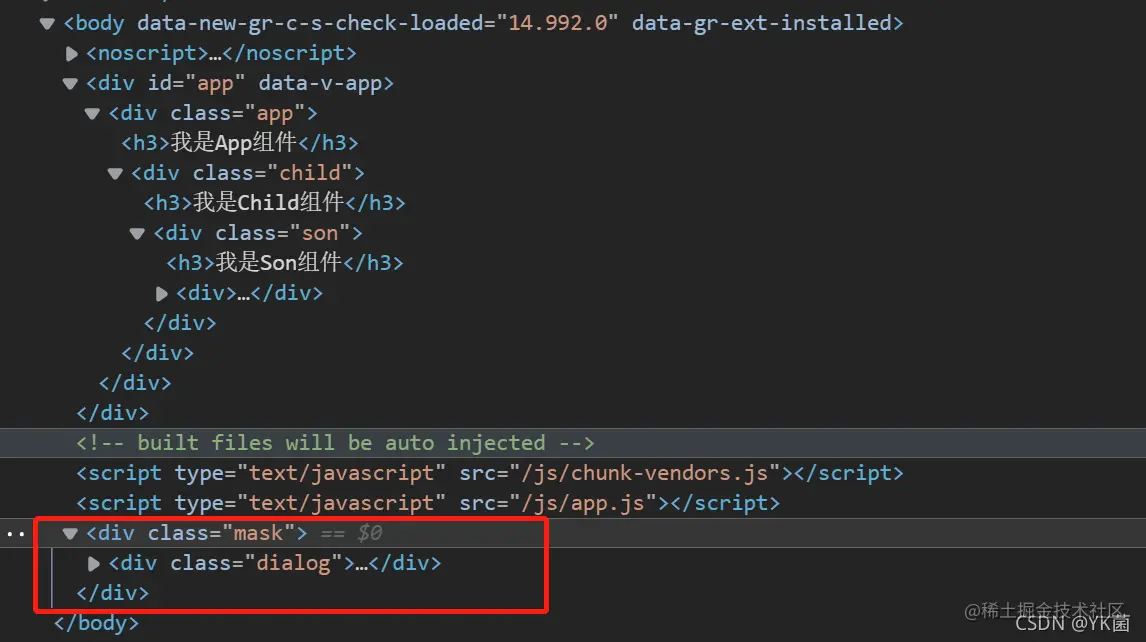The image size is (1146, 642).
Task: Open the /js/chunk-vendors.js src link
Action: 645,473
